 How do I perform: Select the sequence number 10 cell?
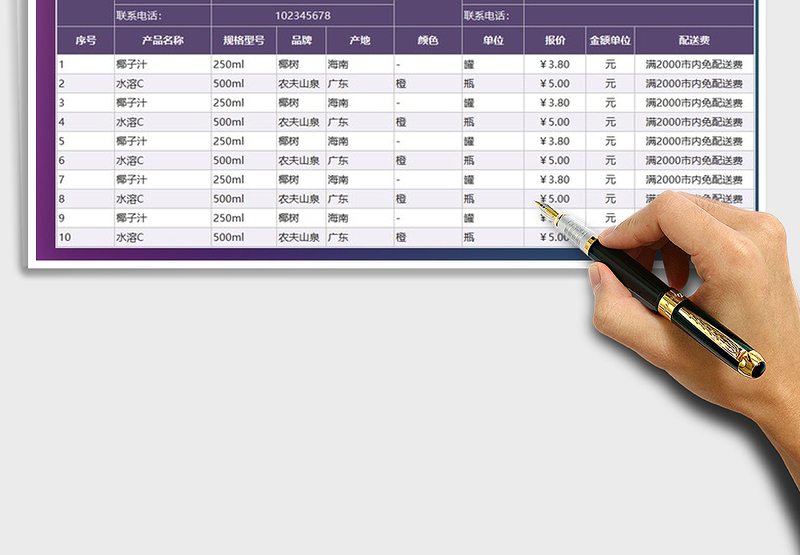coord(66,237)
